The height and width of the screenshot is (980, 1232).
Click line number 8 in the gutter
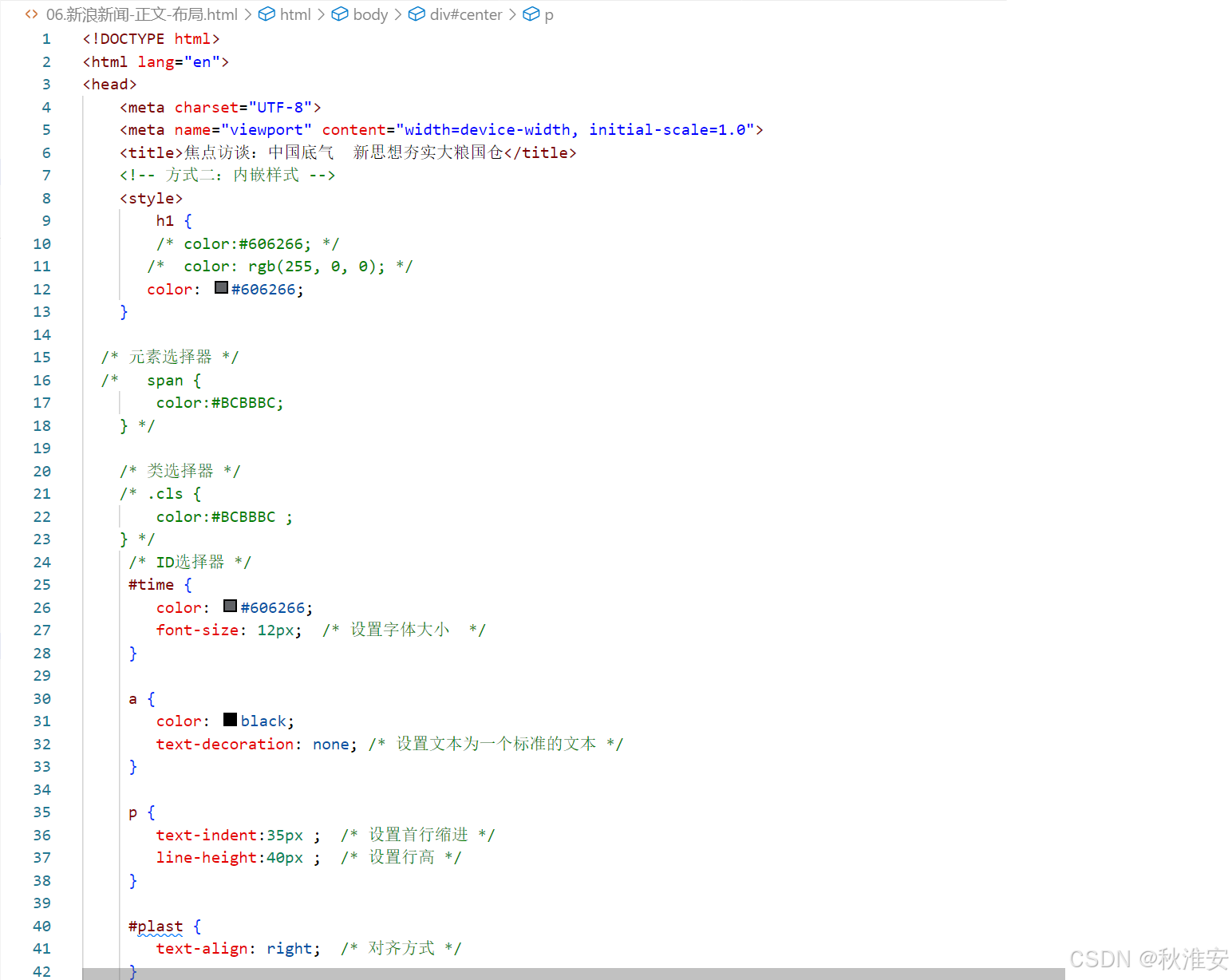(x=46, y=198)
